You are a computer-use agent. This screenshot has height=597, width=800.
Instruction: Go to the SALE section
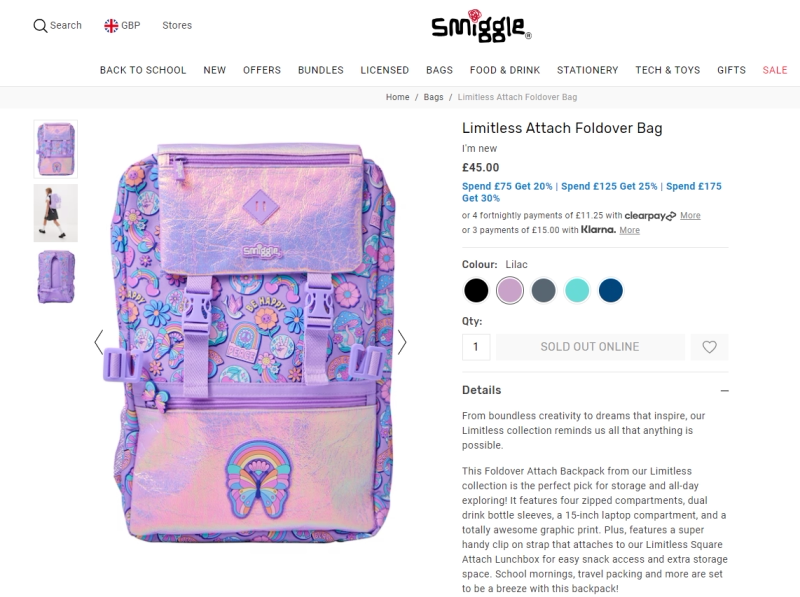click(774, 70)
